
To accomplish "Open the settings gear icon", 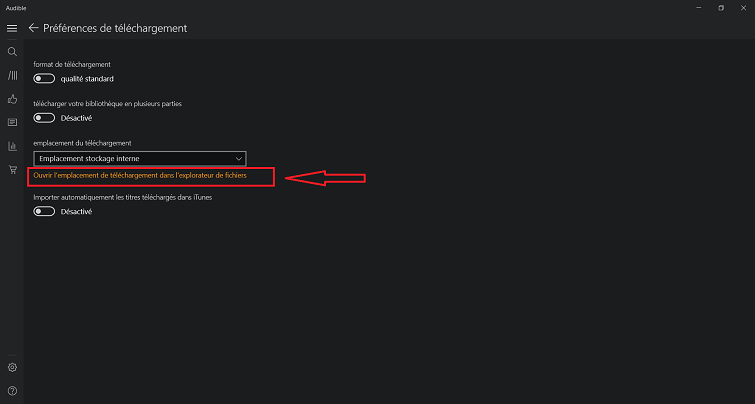I will [x=12, y=367].
